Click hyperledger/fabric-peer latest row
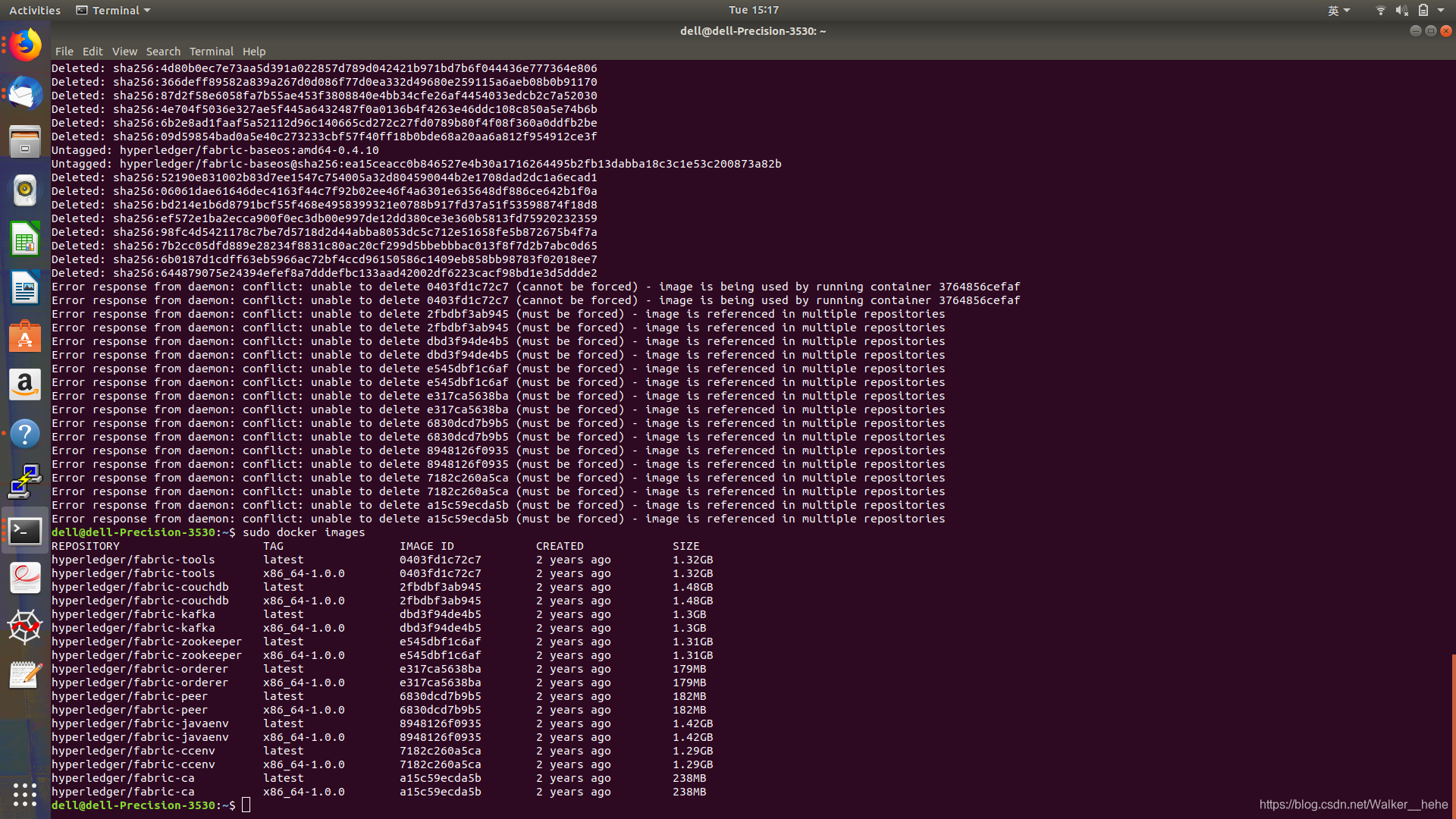 click(x=379, y=696)
